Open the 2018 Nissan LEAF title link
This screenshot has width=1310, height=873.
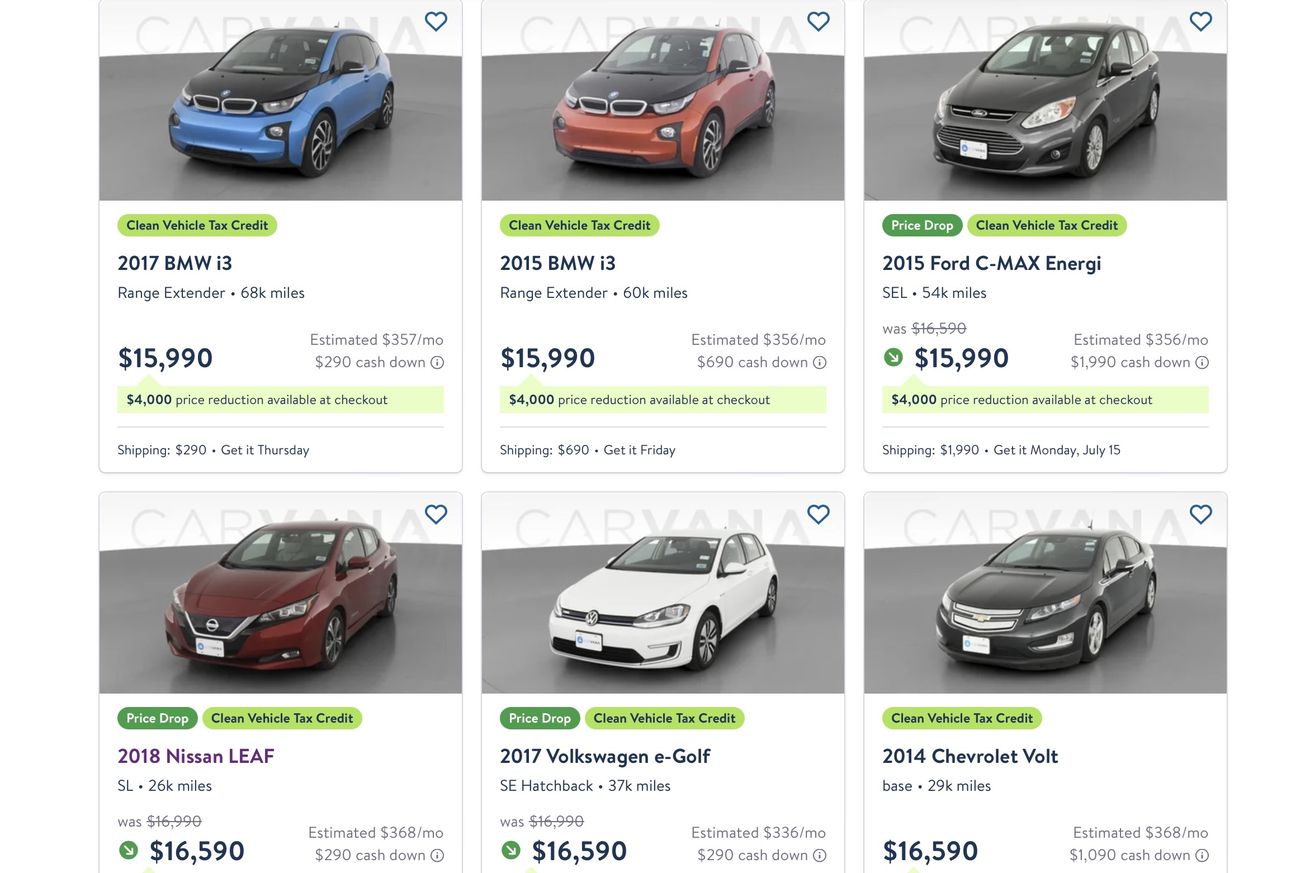point(196,756)
